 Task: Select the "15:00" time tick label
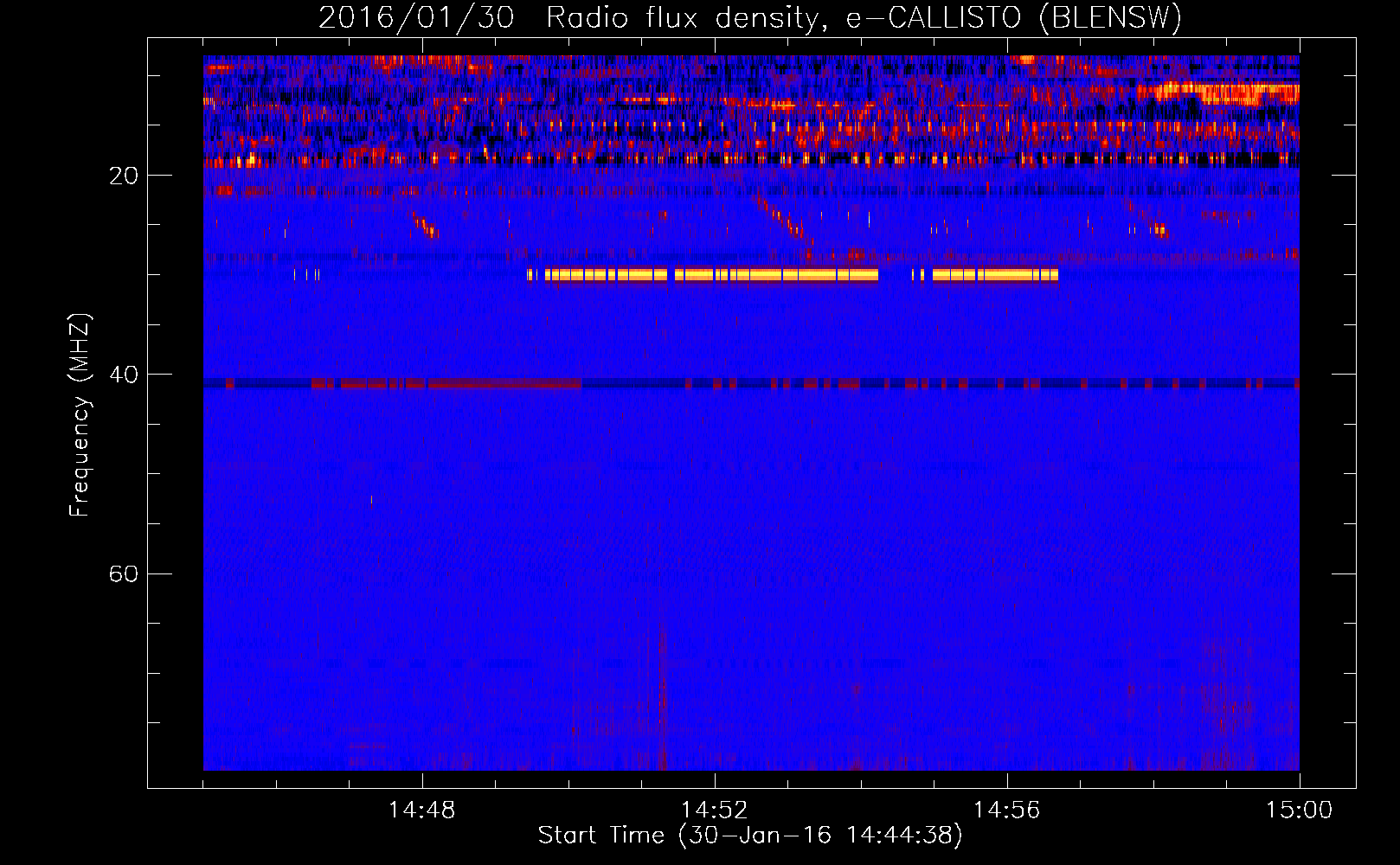(x=1300, y=810)
